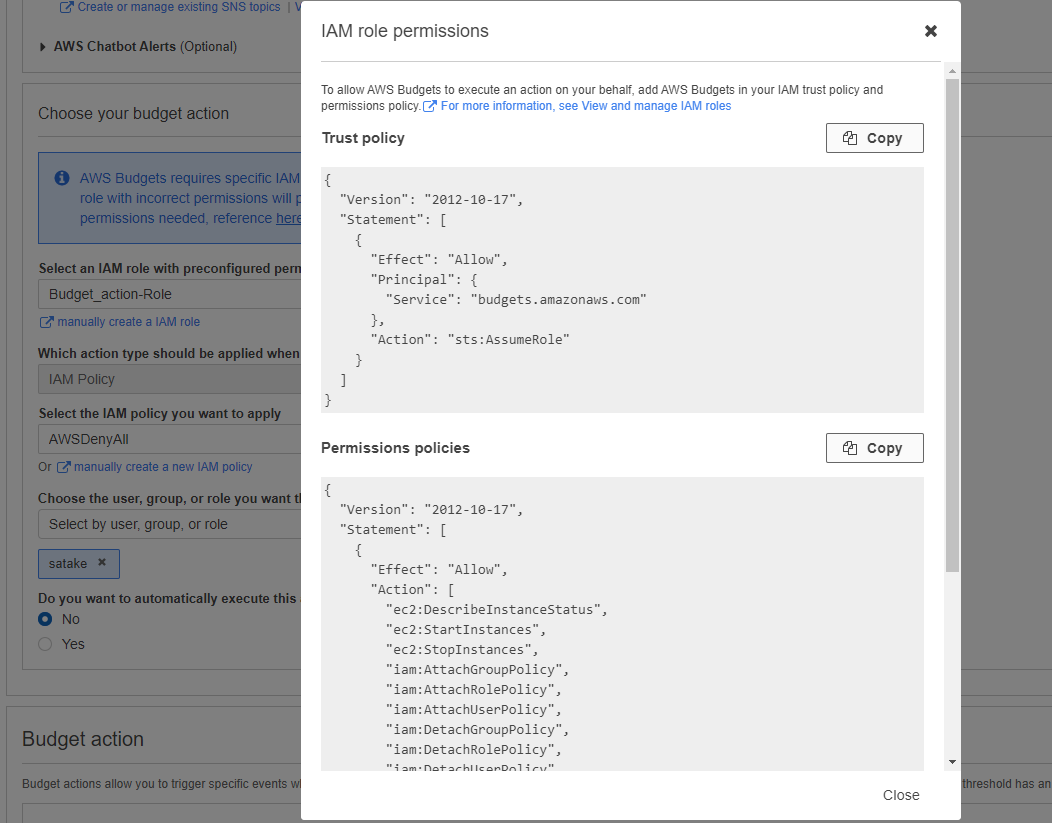The image size is (1052, 823).
Task: Open the Budget_action-Role dropdown
Action: click(x=170, y=294)
